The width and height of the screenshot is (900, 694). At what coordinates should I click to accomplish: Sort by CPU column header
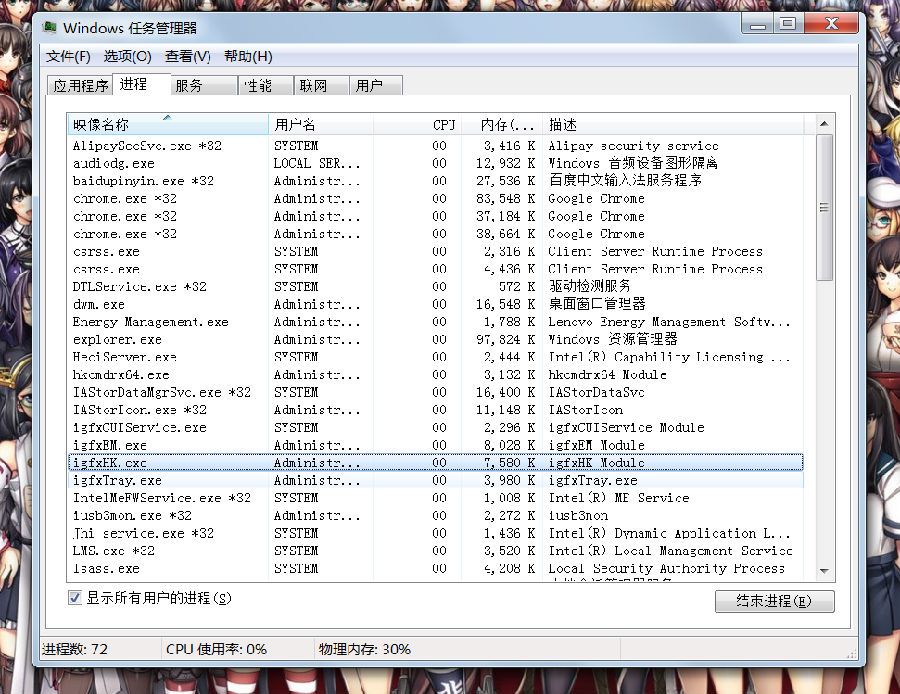click(x=417, y=125)
